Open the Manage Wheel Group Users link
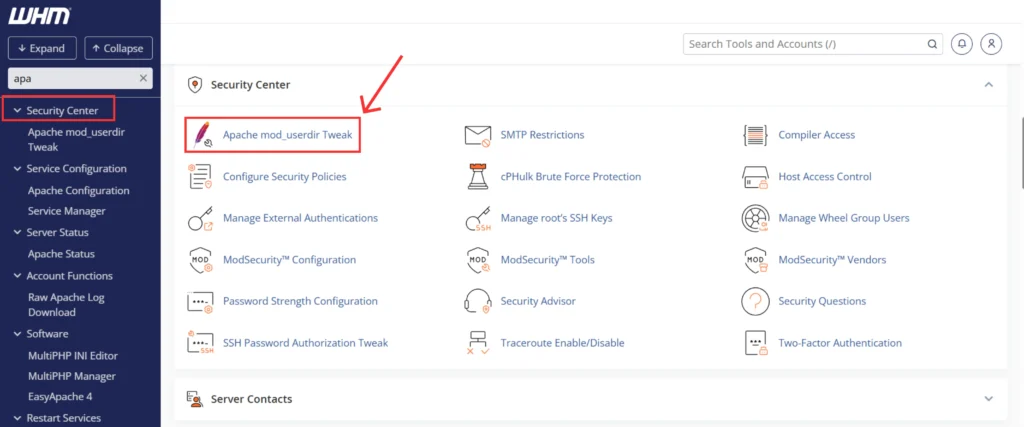This screenshot has width=1024, height=427. pyautogui.click(x=844, y=218)
